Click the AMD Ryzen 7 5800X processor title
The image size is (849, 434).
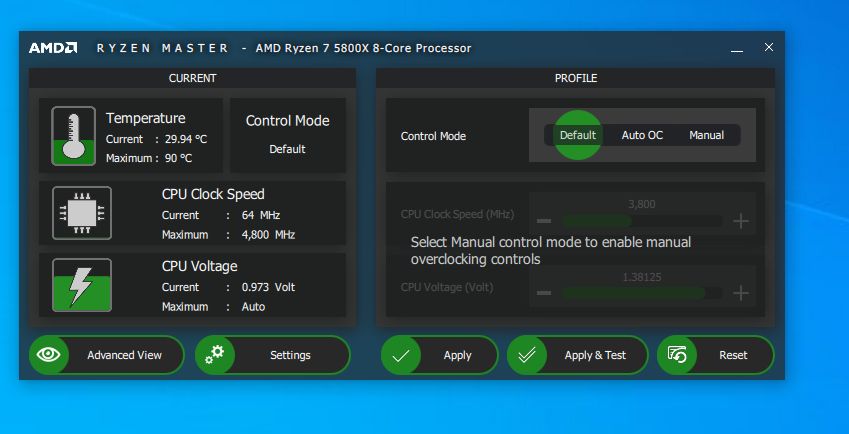[363, 48]
